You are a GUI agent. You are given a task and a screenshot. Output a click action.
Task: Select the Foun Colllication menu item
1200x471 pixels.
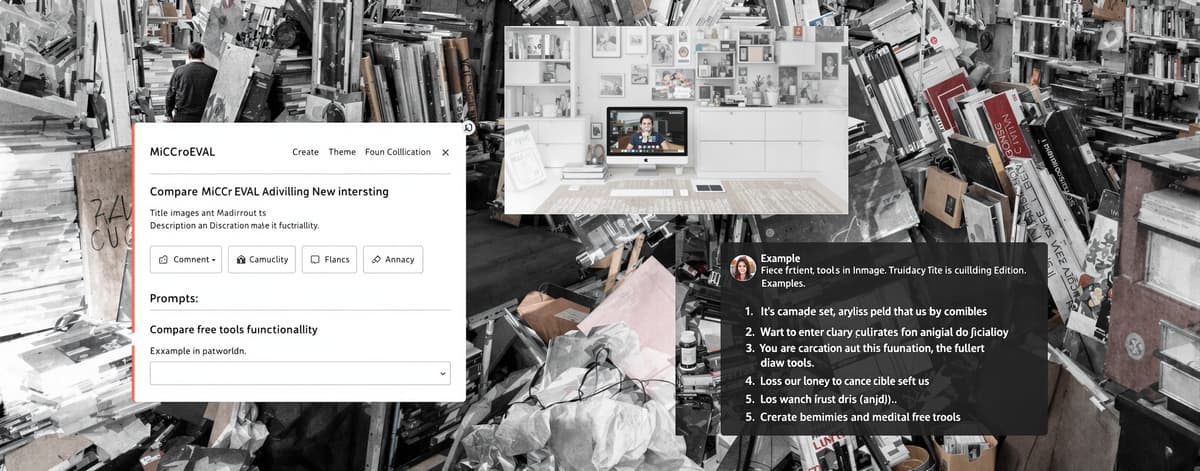[398, 152]
